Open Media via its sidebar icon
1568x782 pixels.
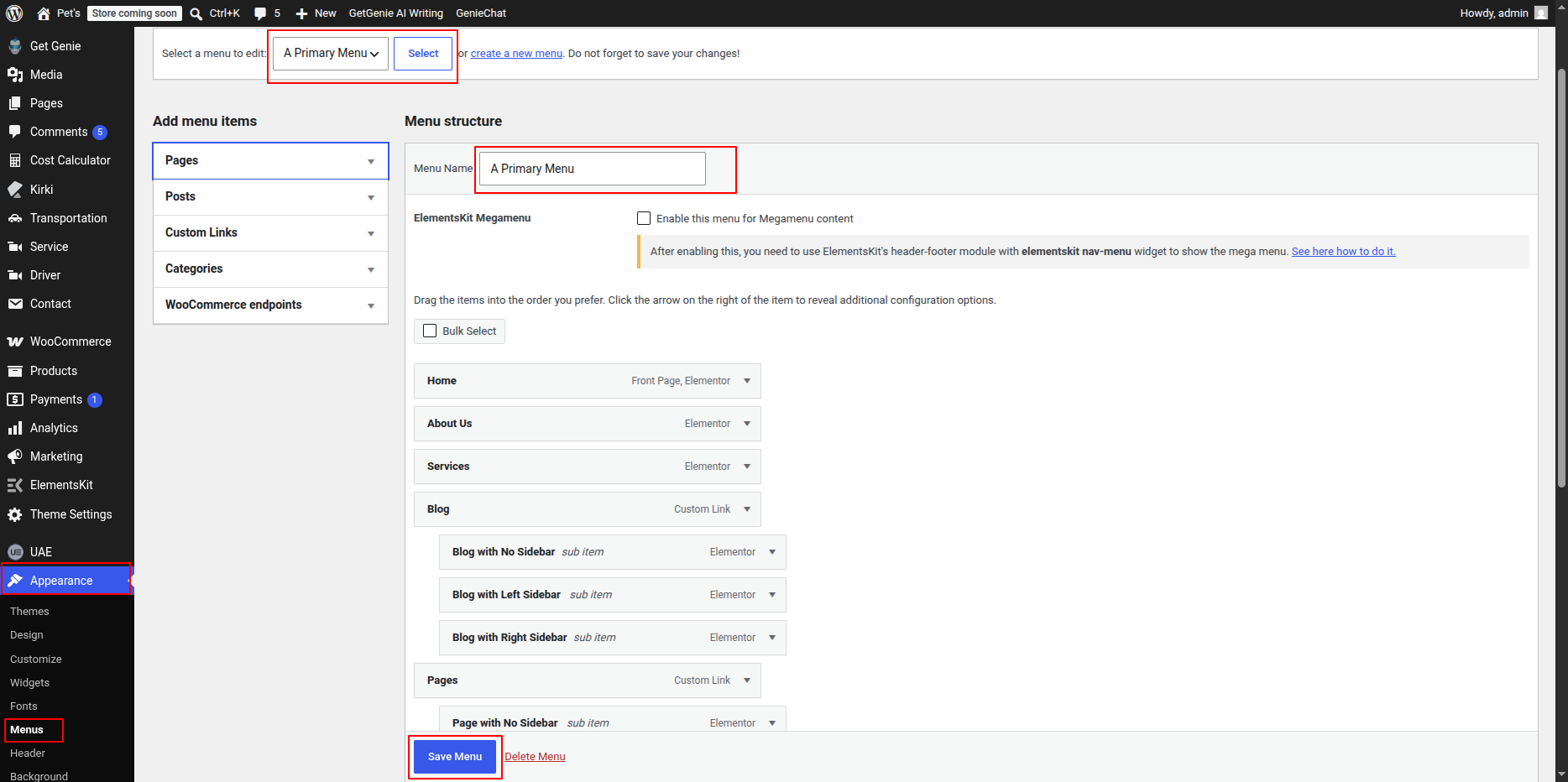[x=15, y=75]
